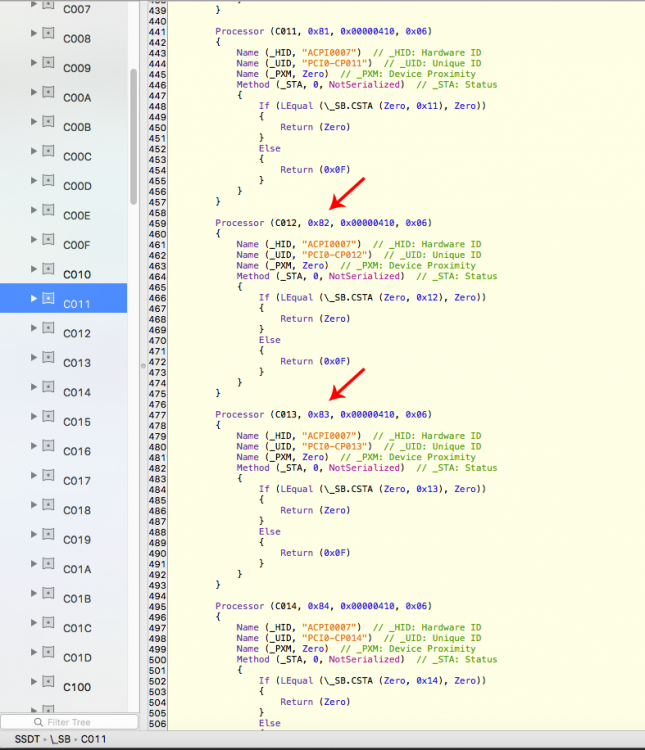
Task: Select the C100 label in tree
Action: click(x=77, y=688)
